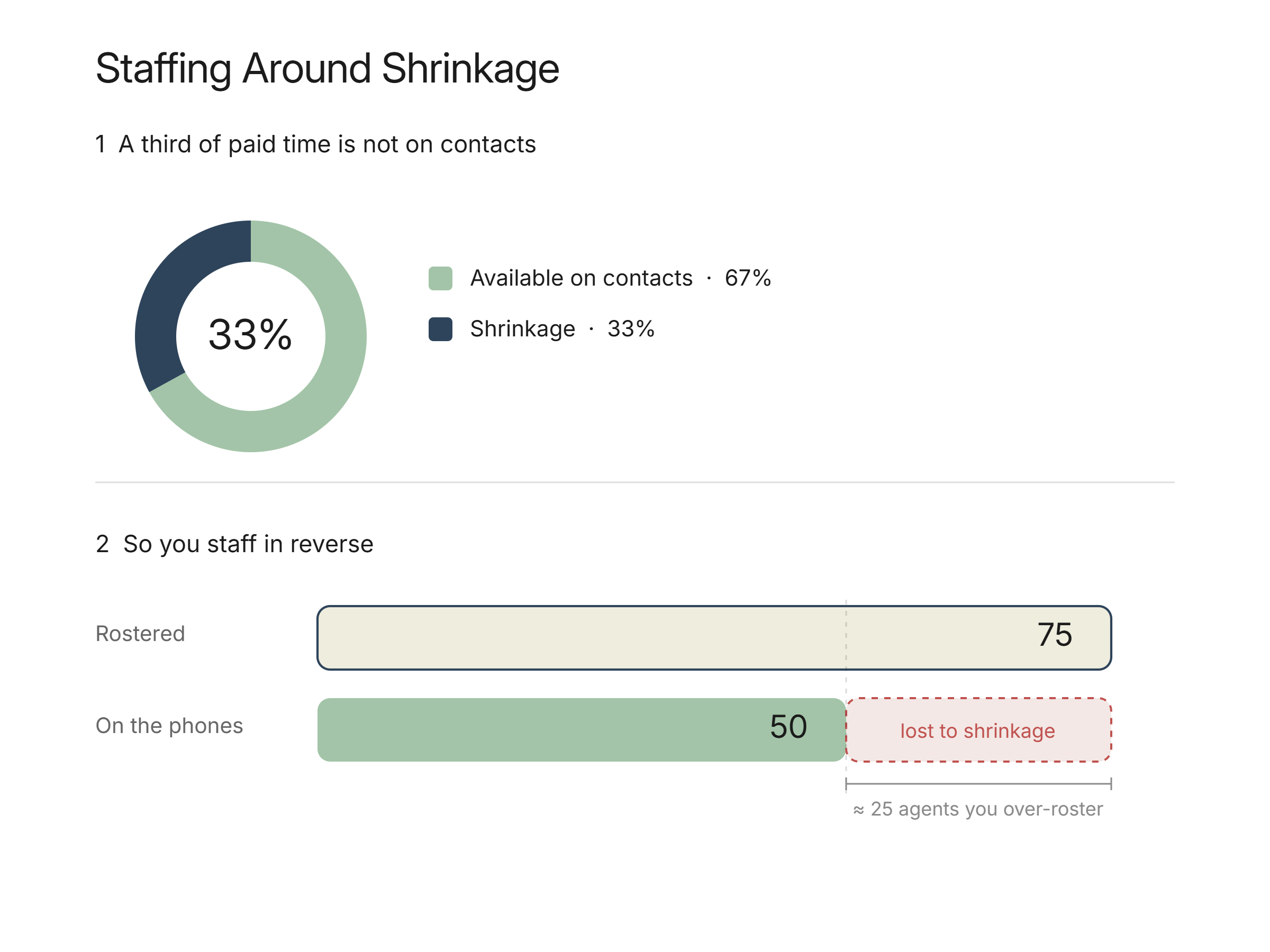Click the 33% center label of the donut
1270x952 pixels.
pyautogui.click(x=250, y=335)
